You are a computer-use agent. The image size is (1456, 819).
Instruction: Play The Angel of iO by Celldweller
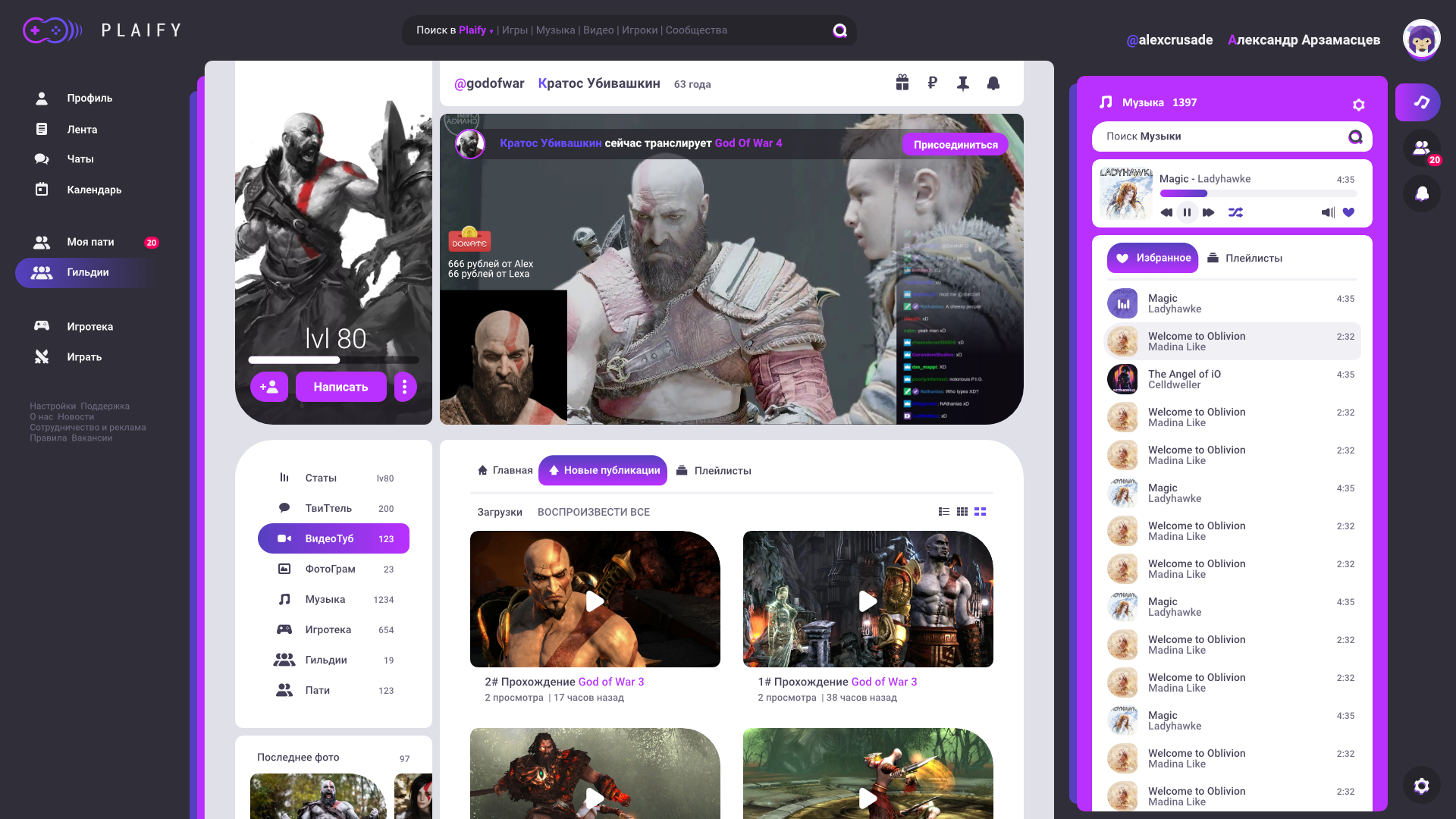1232,379
